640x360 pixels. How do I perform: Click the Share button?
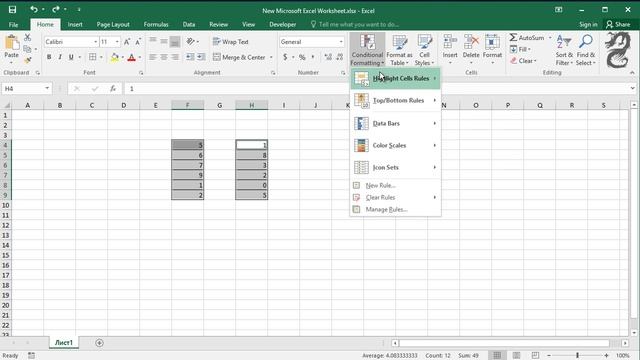[618, 24]
